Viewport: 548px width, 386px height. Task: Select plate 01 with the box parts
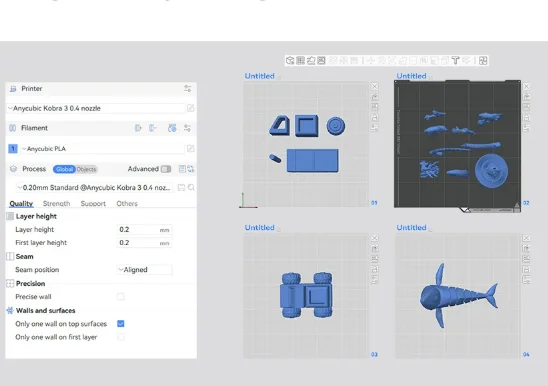point(306,144)
